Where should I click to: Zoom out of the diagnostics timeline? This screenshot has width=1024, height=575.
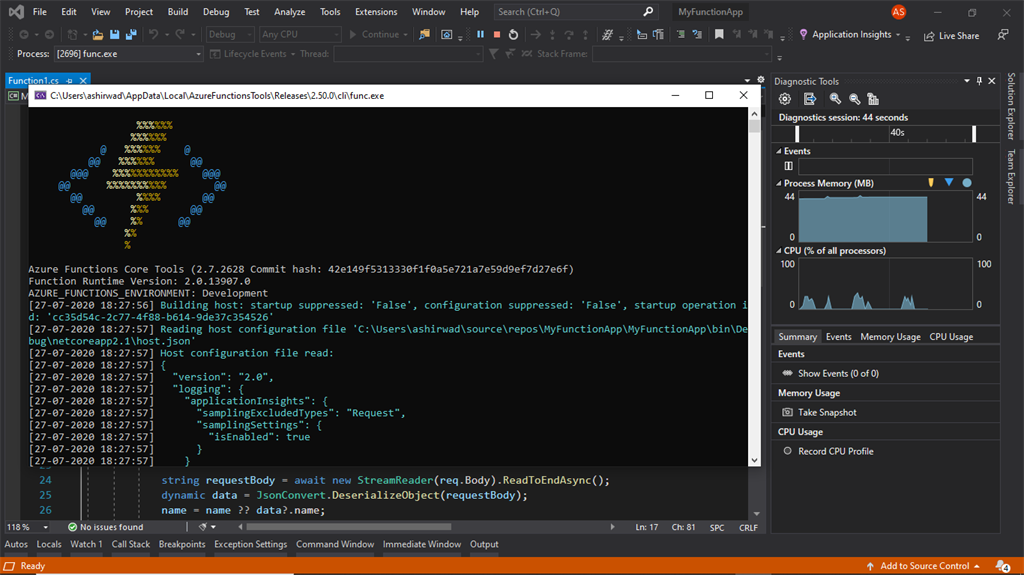[854, 99]
